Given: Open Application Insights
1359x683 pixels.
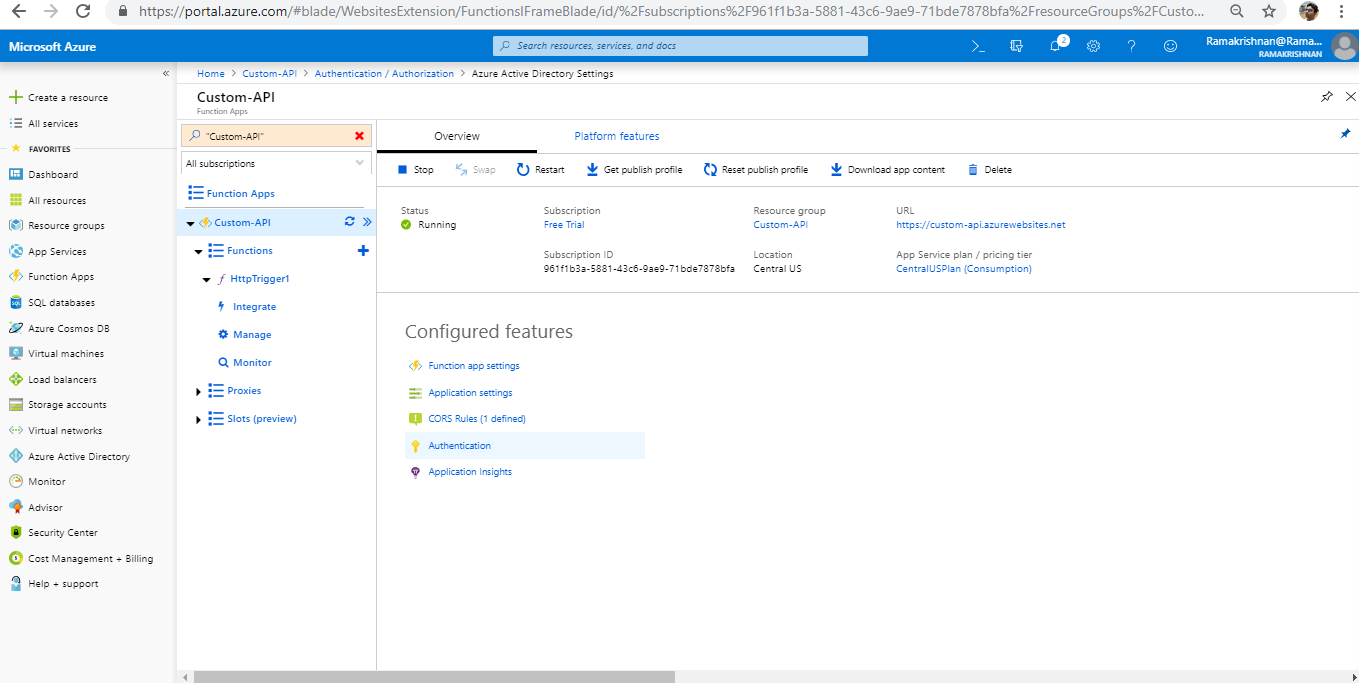Looking at the screenshot, I should pyautogui.click(x=470, y=472).
